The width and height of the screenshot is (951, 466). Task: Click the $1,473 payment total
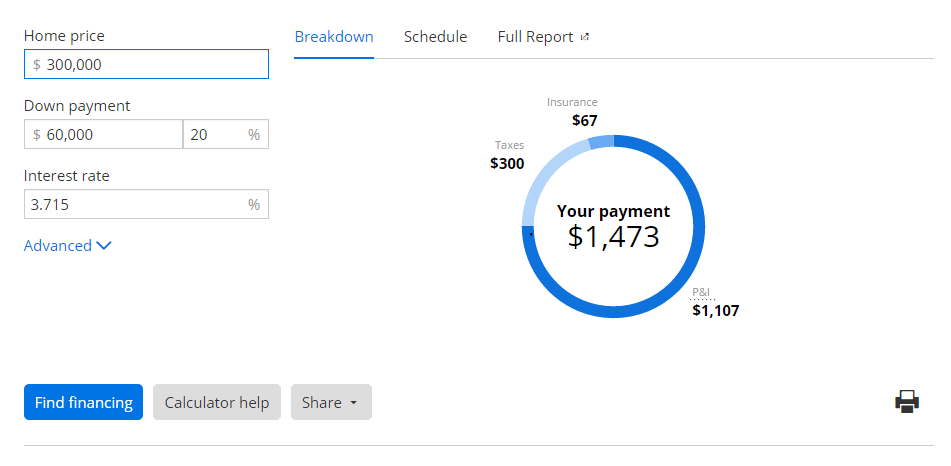pos(613,237)
